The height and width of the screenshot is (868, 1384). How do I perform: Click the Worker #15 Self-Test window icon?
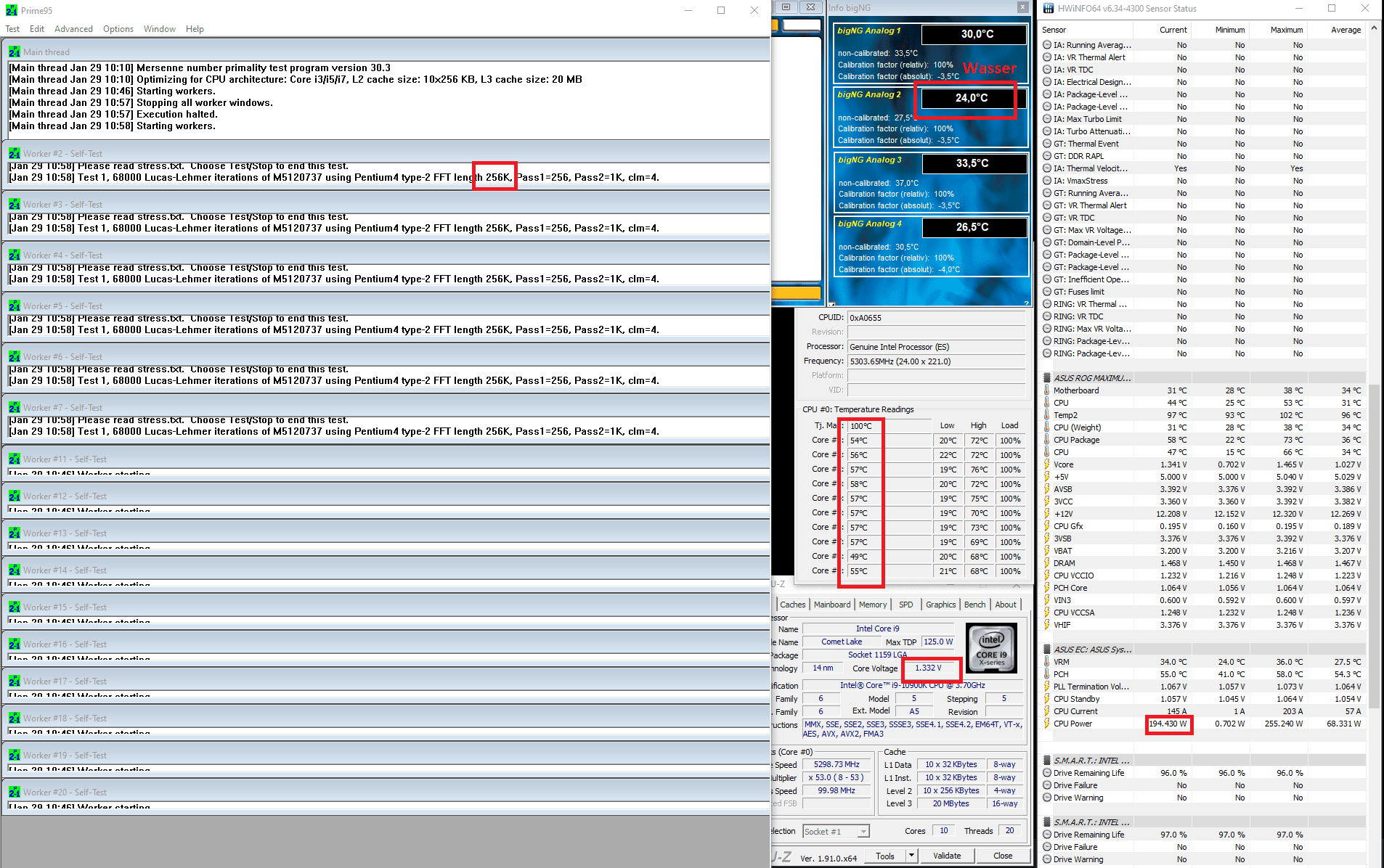[15, 607]
